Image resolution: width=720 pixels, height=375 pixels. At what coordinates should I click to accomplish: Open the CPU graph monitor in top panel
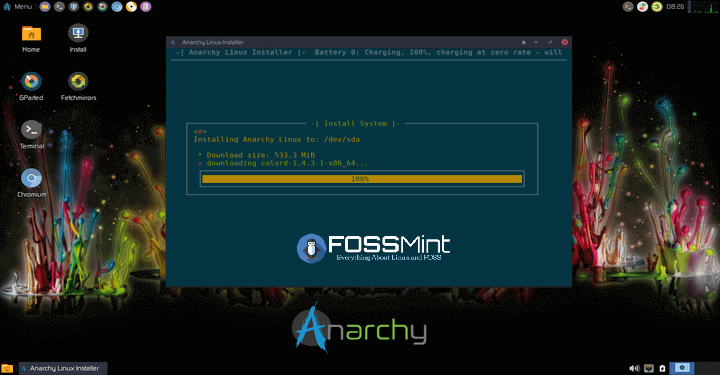pos(703,6)
